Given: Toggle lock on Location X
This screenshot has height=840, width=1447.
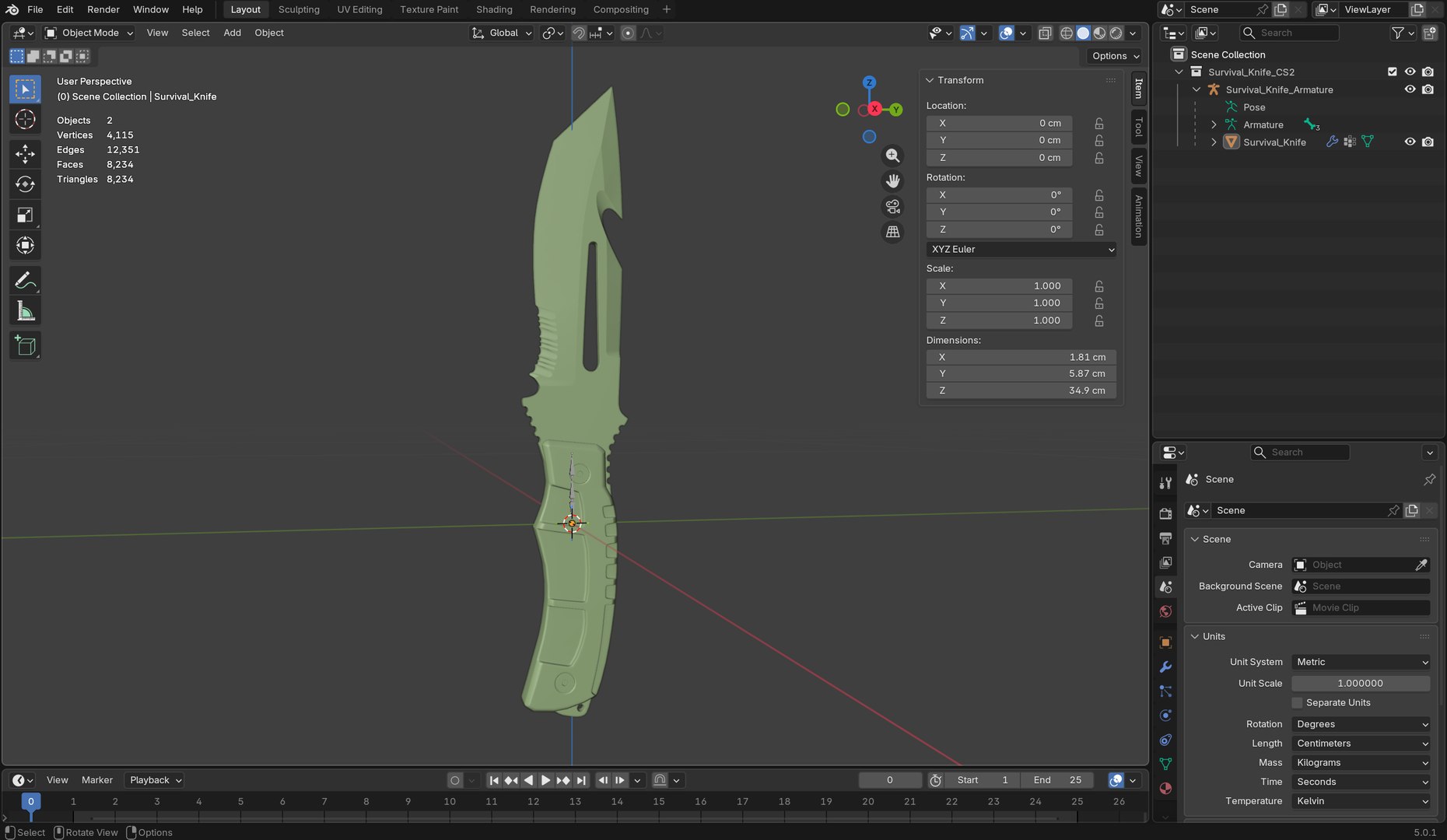Looking at the screenshot, I should click(1099, 123).
